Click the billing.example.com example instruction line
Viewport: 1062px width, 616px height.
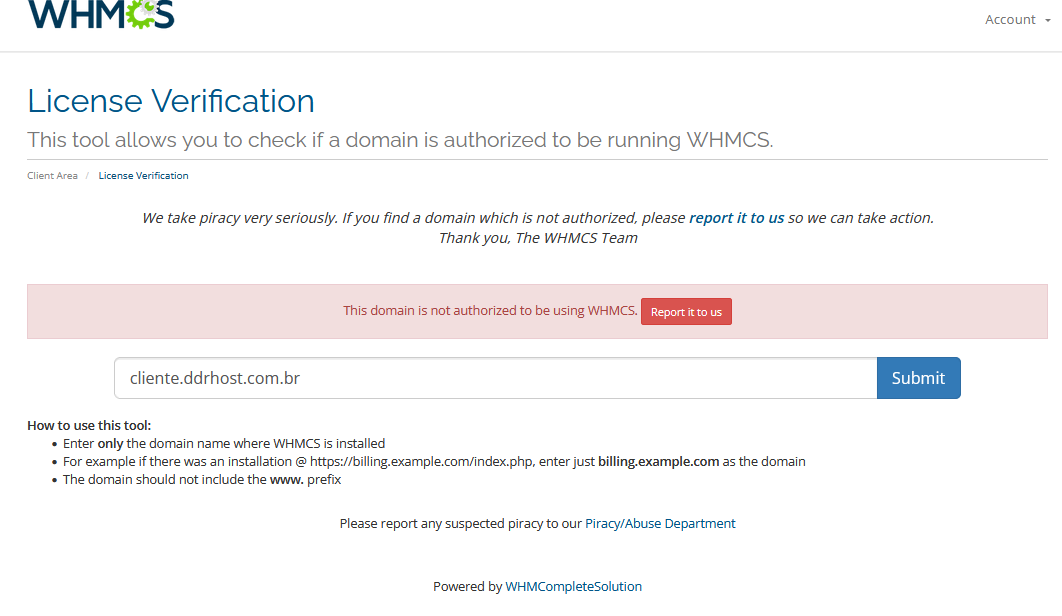pyautogui.click(x=434, y=461)
